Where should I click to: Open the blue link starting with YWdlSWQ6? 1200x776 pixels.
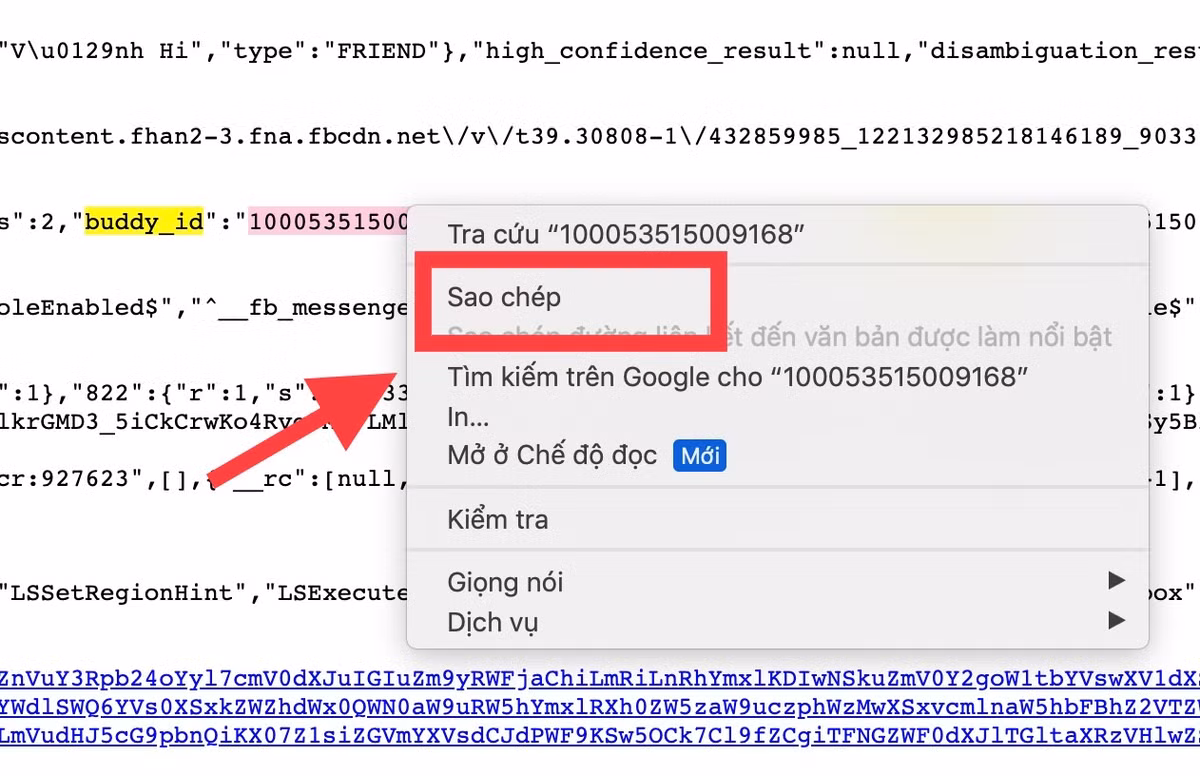click(600, 706)
